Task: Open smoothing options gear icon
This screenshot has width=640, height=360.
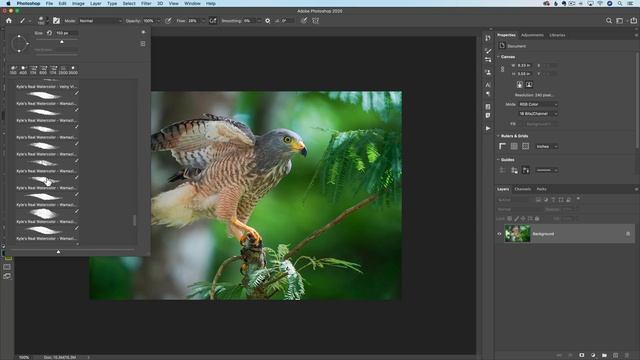Action: [x=268, y=20]
